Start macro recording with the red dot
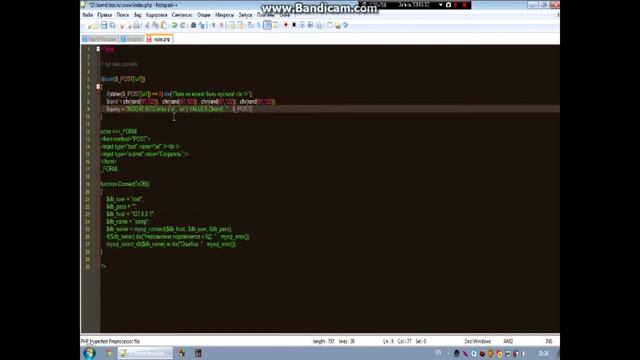The width and height of the screenshot is (640, 360). click(x=286, y=25)
